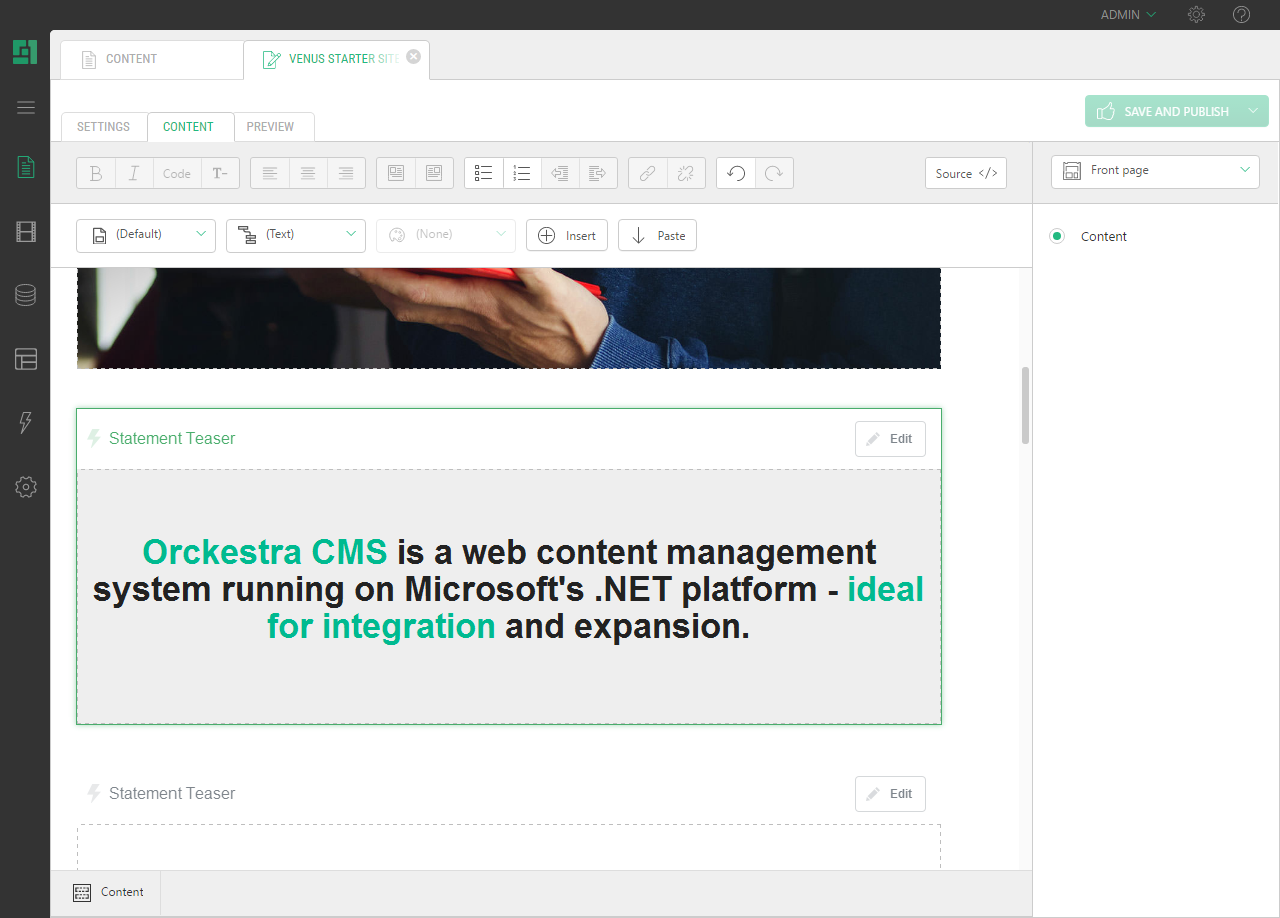Click the bulleted list icon
Image resolution: width=1280 pixels, height=918 pixels.
[484, 173]
